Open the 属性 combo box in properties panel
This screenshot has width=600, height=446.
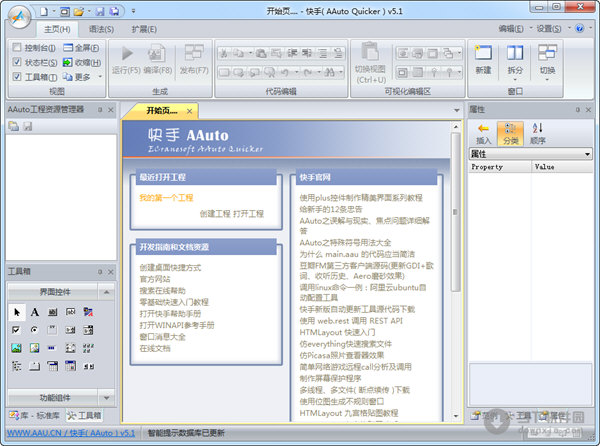point(531,154)
